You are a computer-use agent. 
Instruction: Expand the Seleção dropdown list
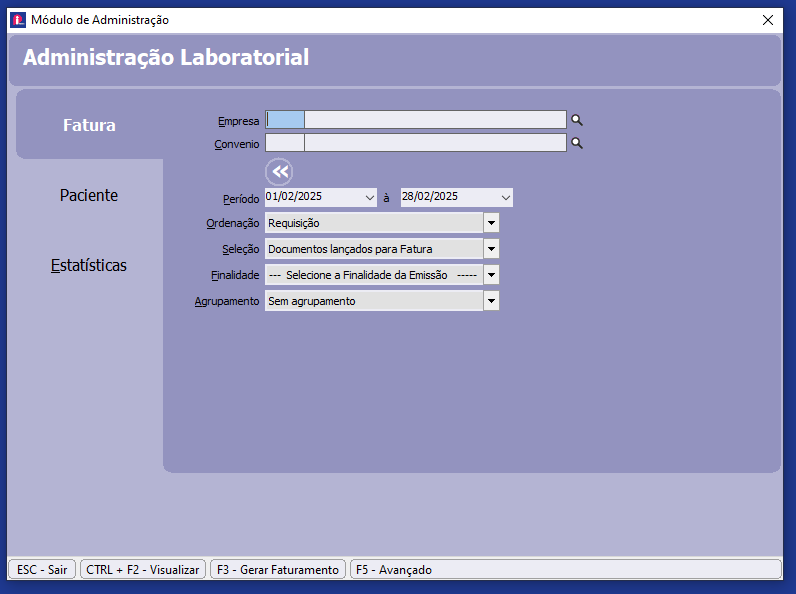coord(491,248)
